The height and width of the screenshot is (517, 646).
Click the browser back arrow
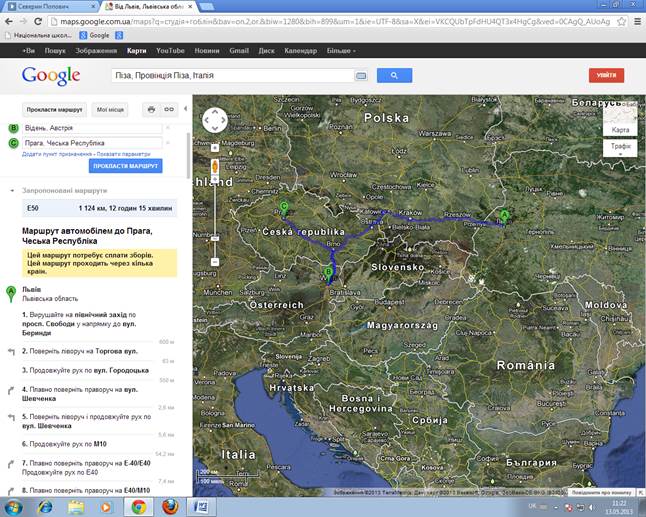coord(9,21)
